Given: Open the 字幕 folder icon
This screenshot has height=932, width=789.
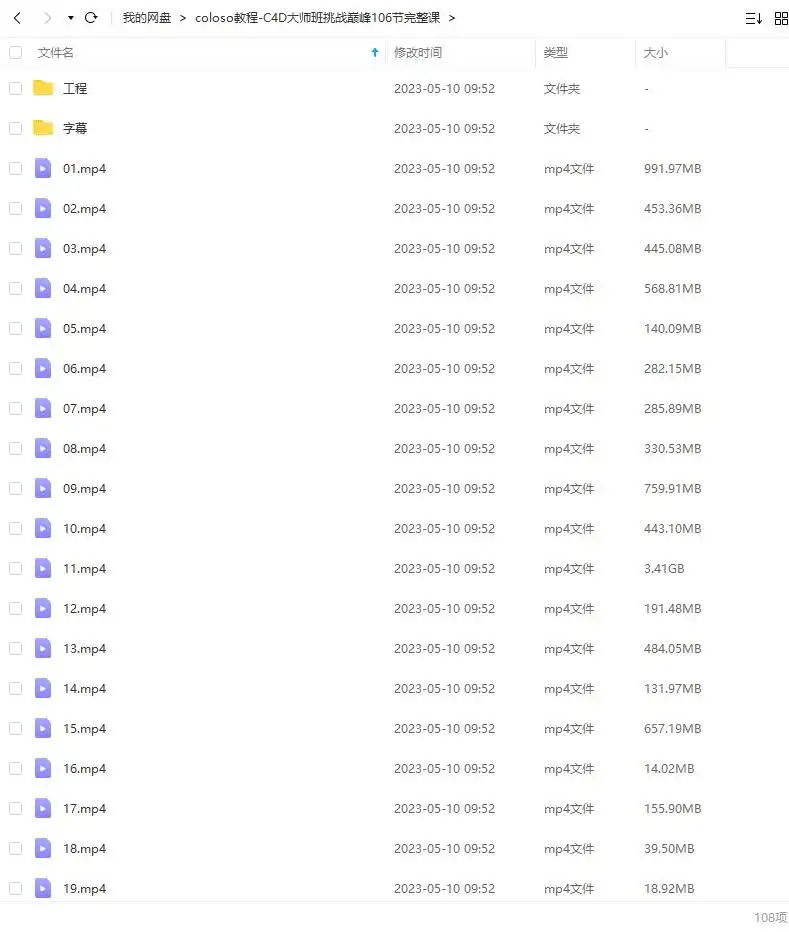Looking at the screenshot, I should pyautogui.click(x=43, y=128).
